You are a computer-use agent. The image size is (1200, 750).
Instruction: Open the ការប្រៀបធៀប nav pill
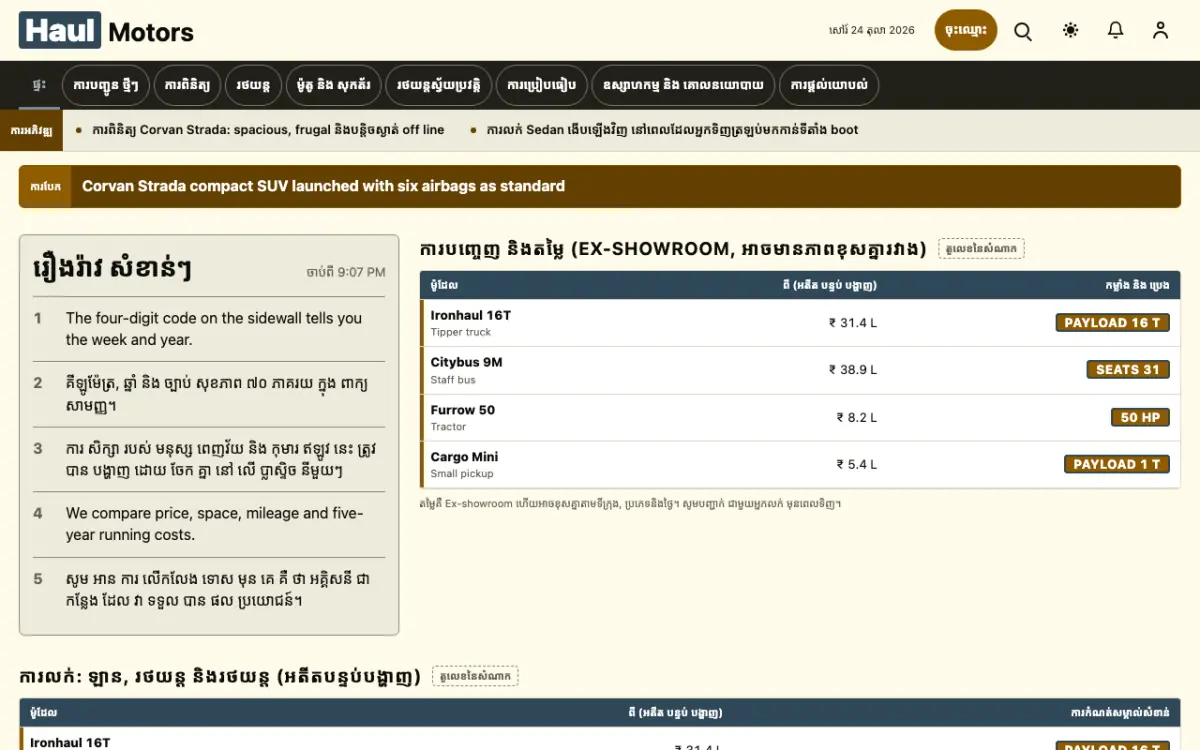point(541,85)
